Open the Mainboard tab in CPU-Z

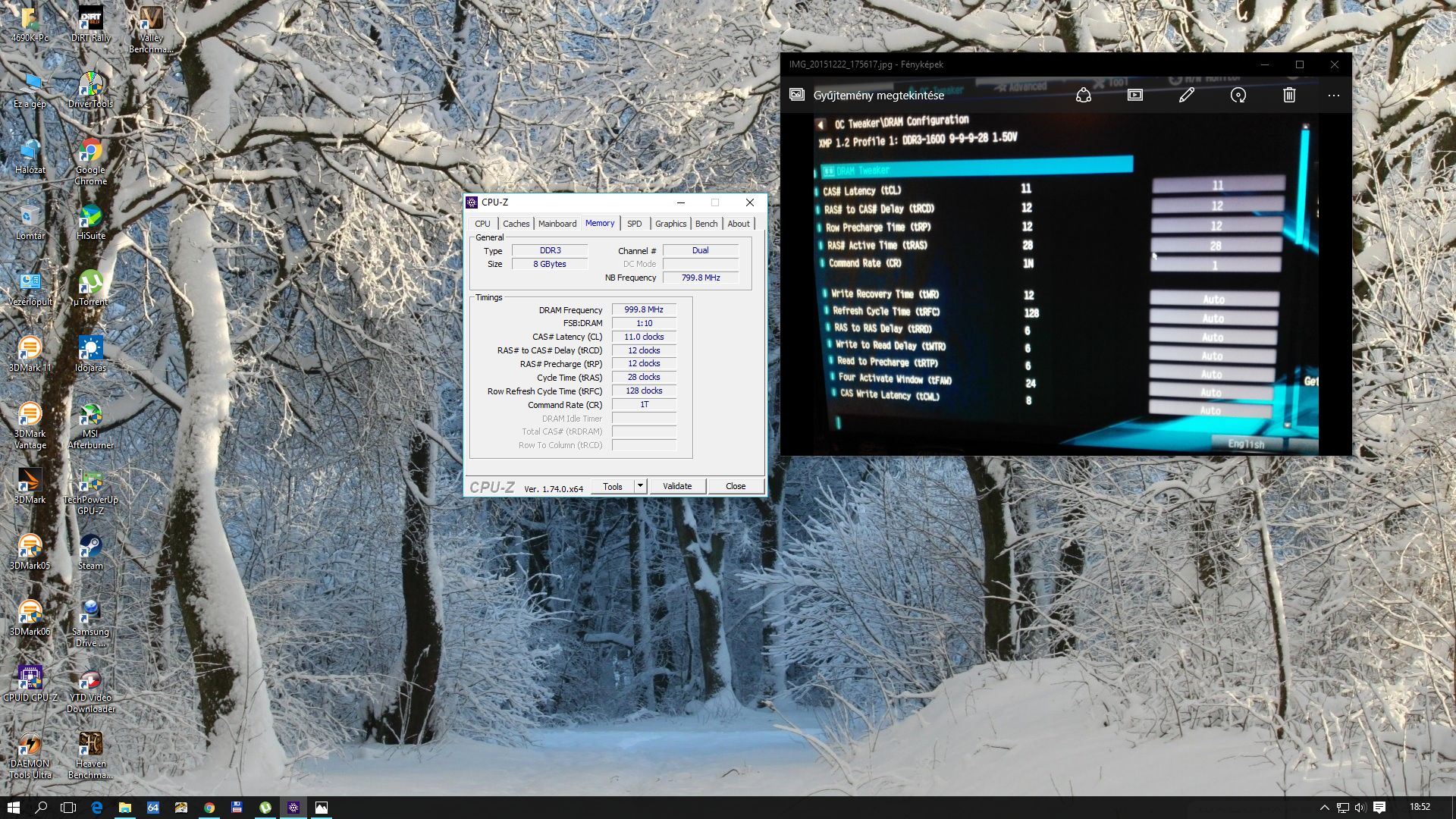point(557,224)
